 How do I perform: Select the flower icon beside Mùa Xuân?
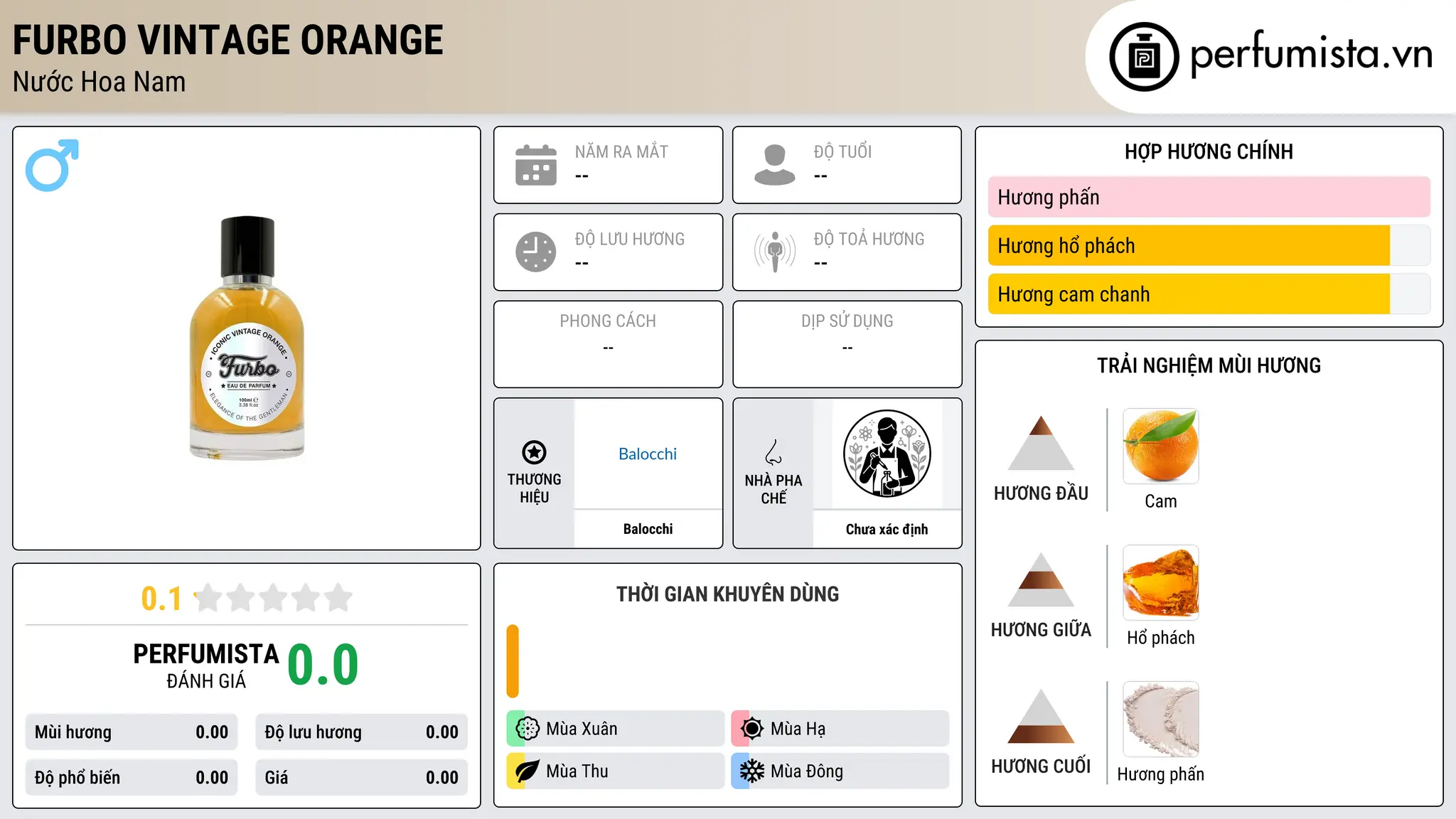[x=528, y=729]
